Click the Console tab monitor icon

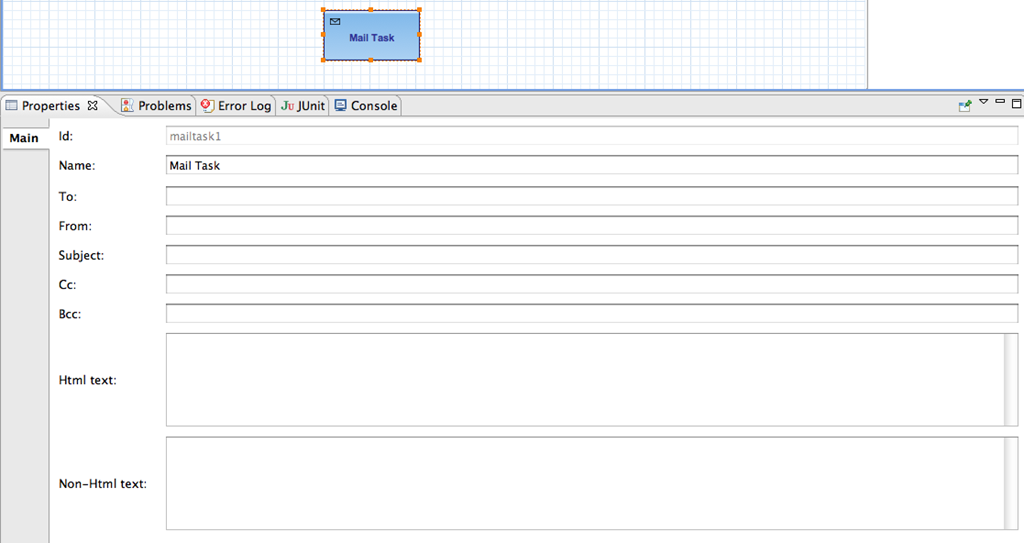[x=340, y=105]
